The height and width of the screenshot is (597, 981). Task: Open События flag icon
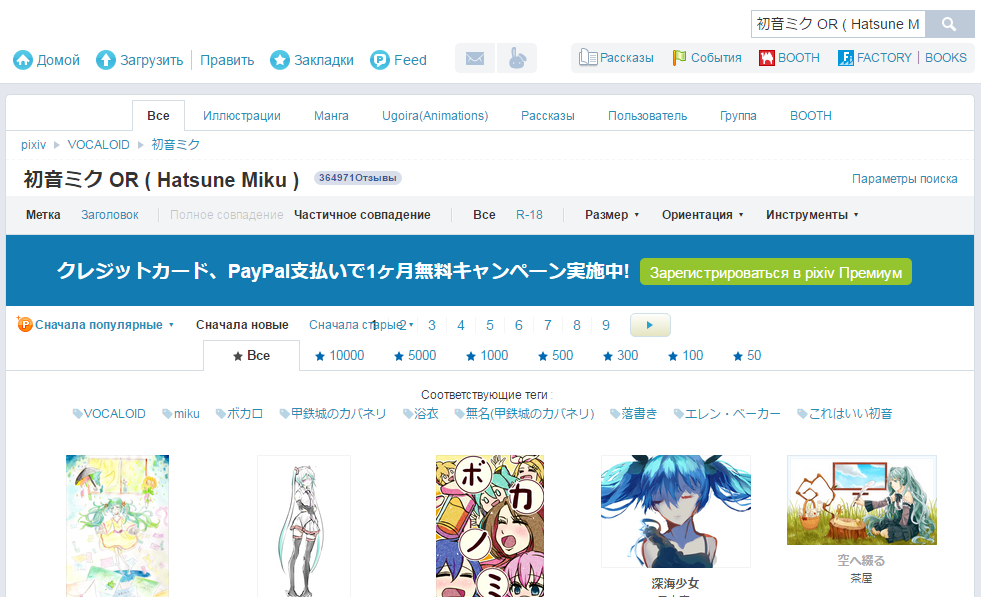(x=679, y=58)
